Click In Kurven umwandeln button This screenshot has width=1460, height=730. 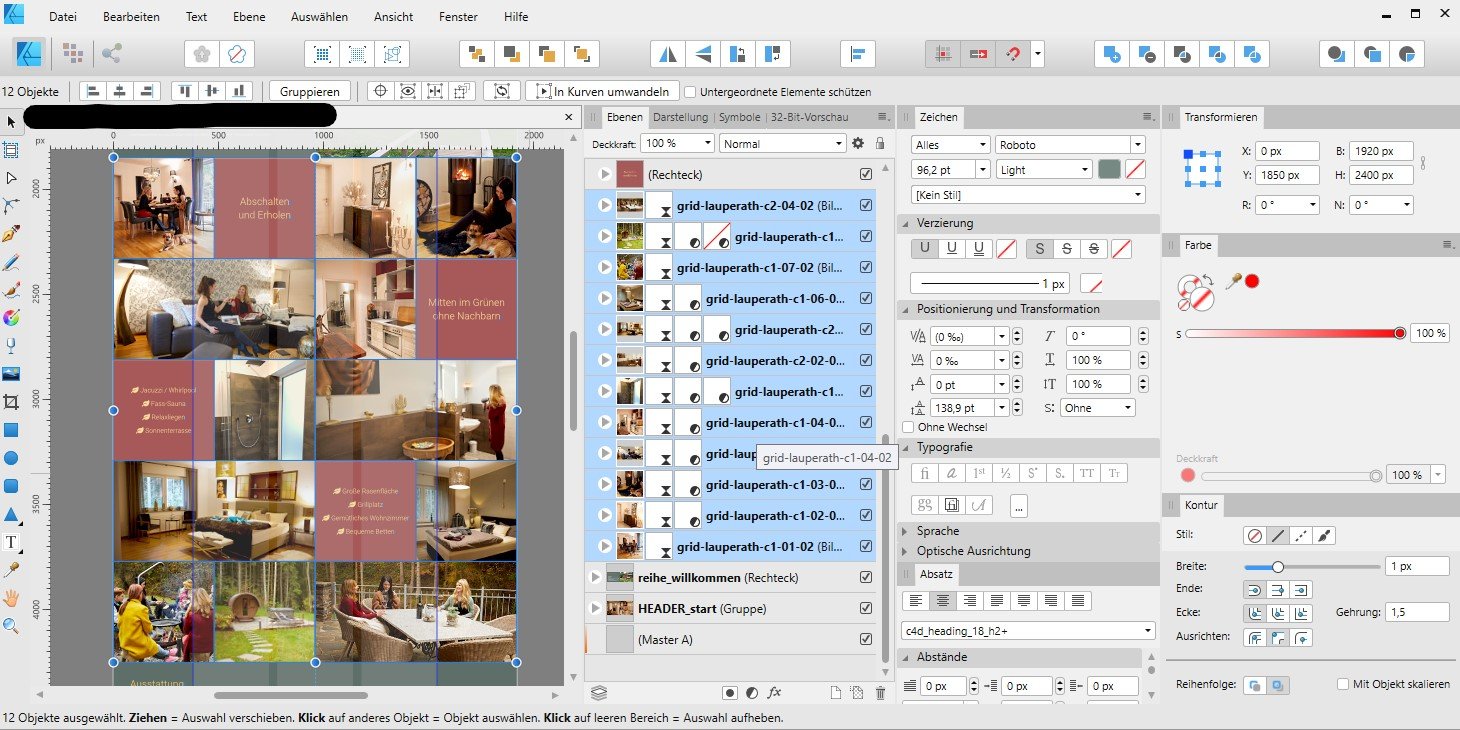click(603, 91)
